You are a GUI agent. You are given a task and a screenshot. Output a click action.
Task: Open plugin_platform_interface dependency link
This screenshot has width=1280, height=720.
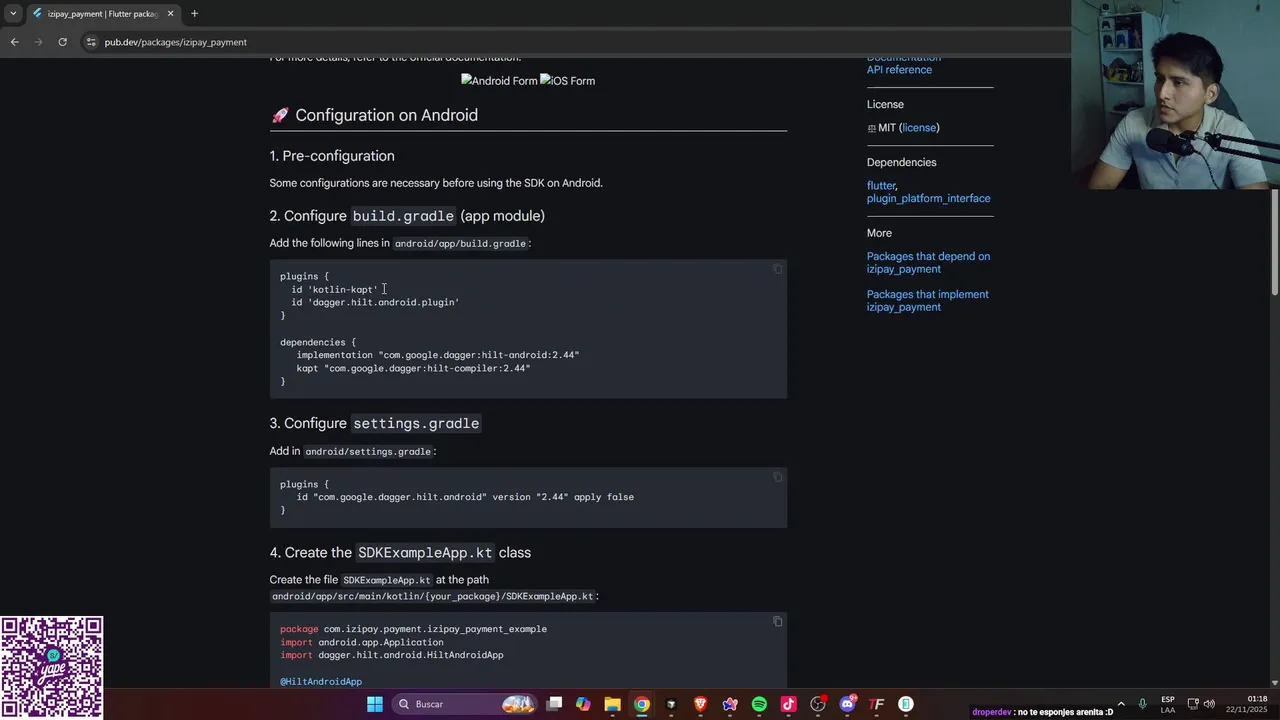pos(928,199)
